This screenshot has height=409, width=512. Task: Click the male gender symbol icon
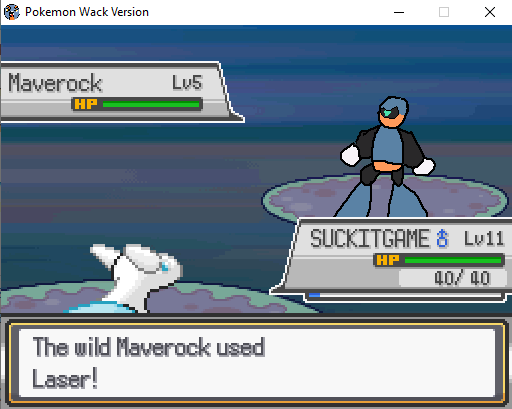[x=442, y=238]
